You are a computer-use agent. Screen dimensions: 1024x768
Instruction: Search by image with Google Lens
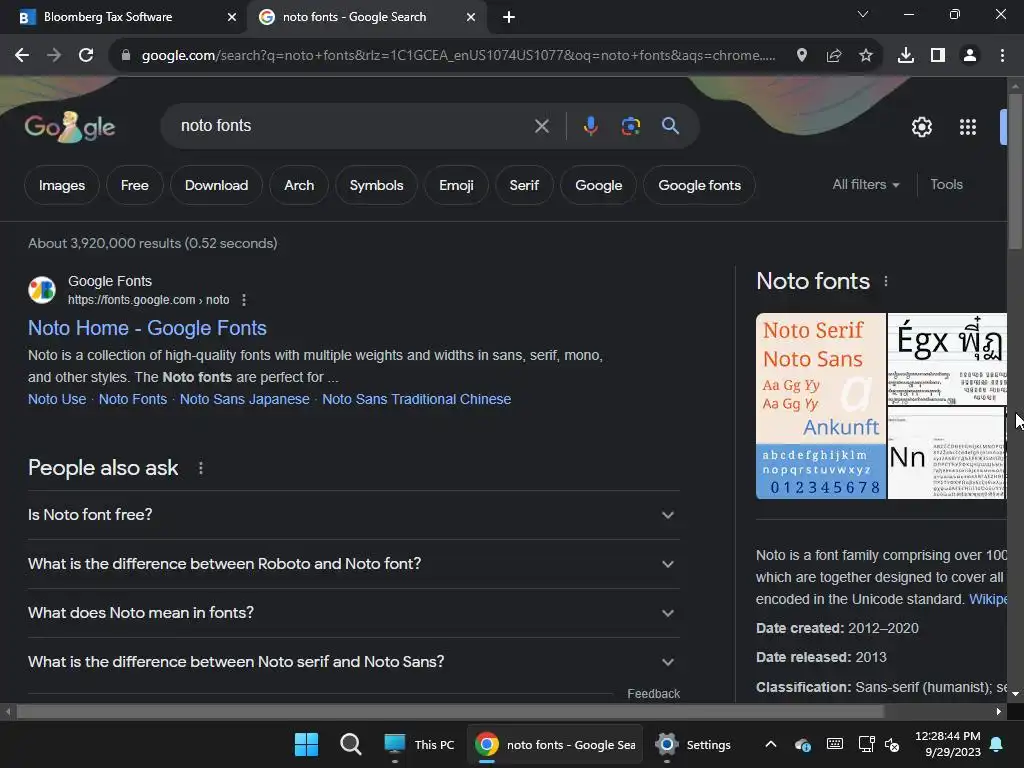click(x=630, y=126)
